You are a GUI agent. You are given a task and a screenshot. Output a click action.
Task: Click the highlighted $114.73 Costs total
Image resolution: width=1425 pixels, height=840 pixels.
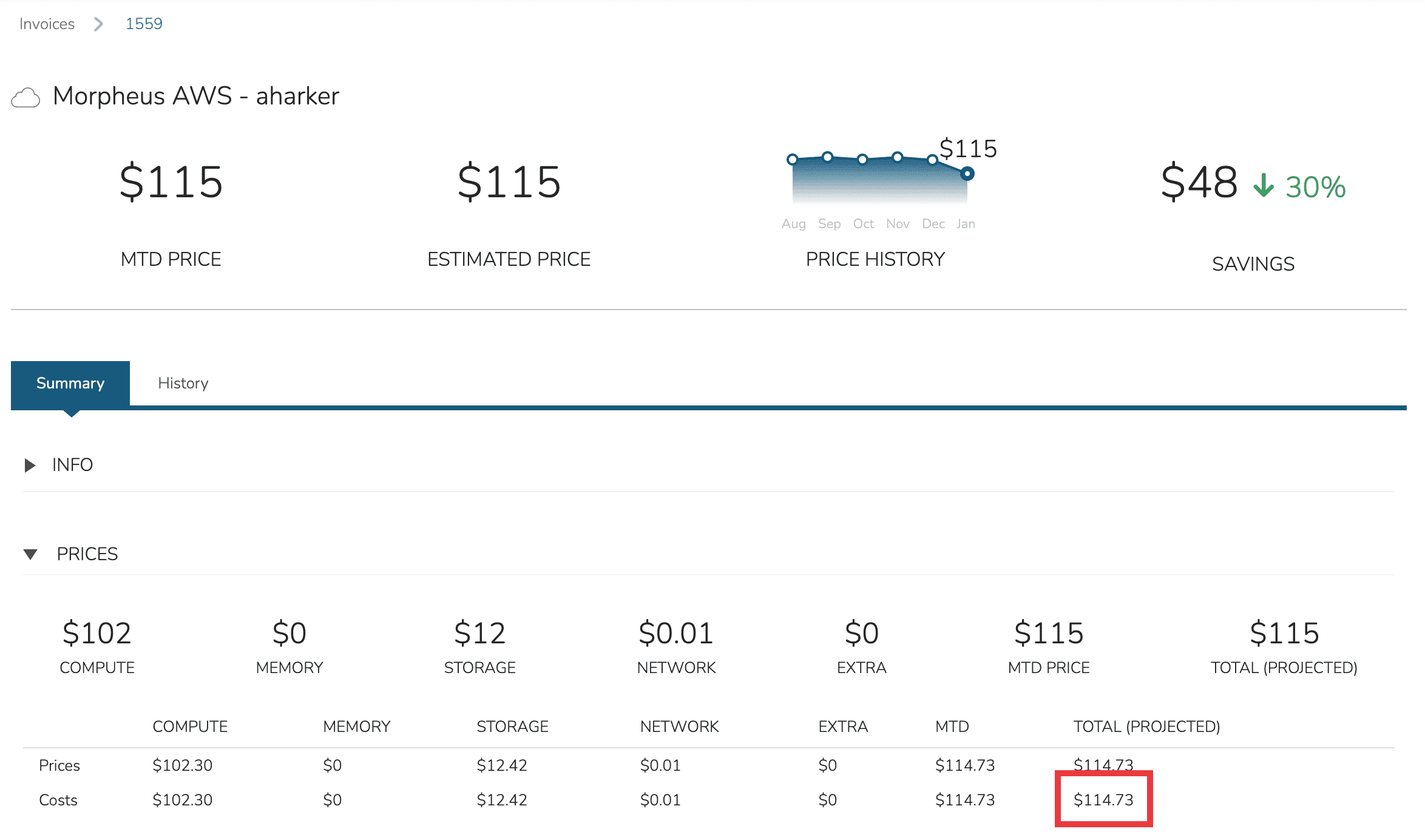[x=1105, y=799]
